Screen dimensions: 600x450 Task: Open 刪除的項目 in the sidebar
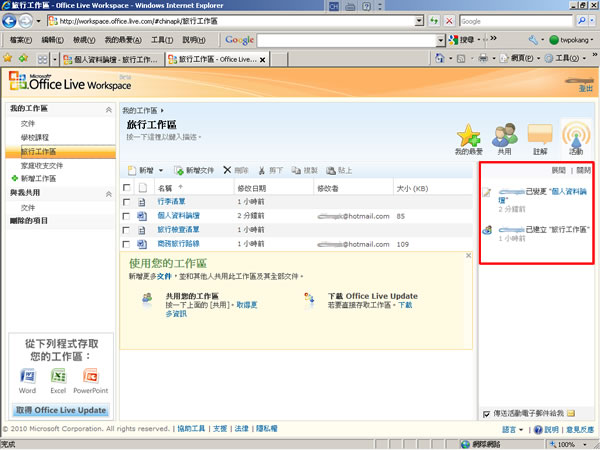(29, 220)
